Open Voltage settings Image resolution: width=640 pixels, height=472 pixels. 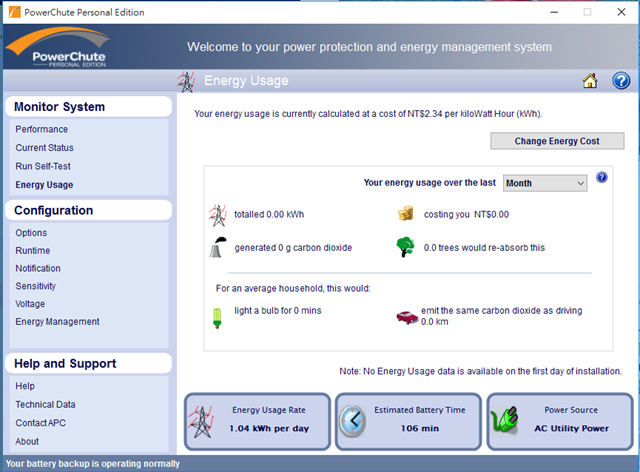pos(30,304)
